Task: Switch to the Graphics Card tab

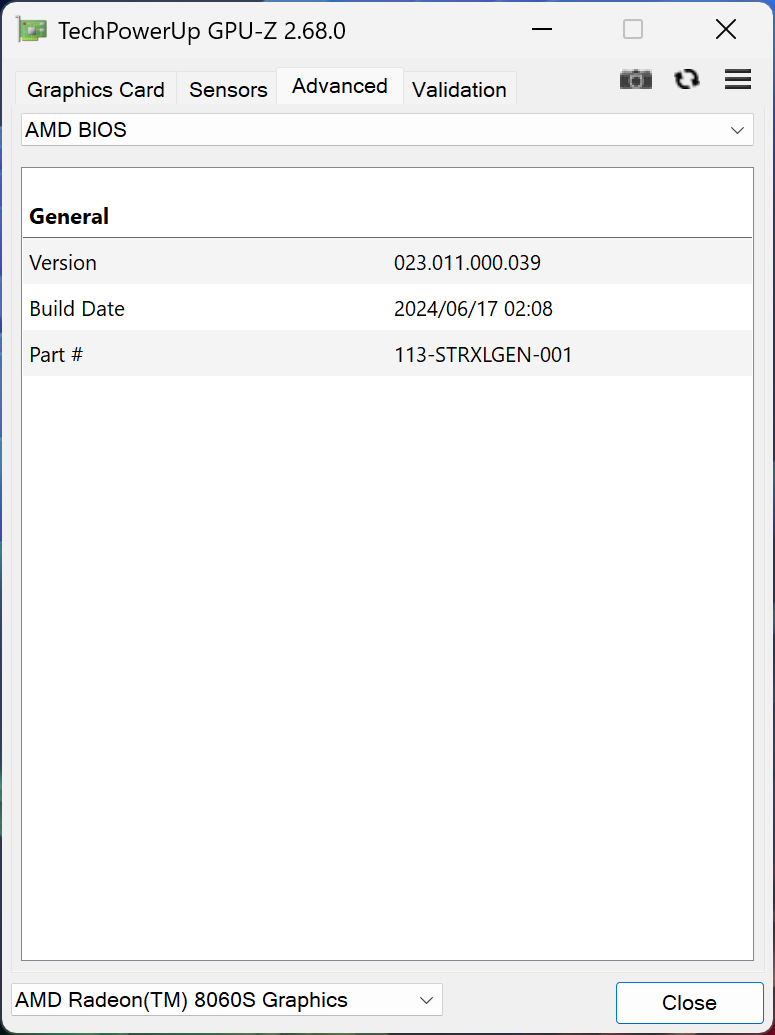Action: tap(96, 90)
